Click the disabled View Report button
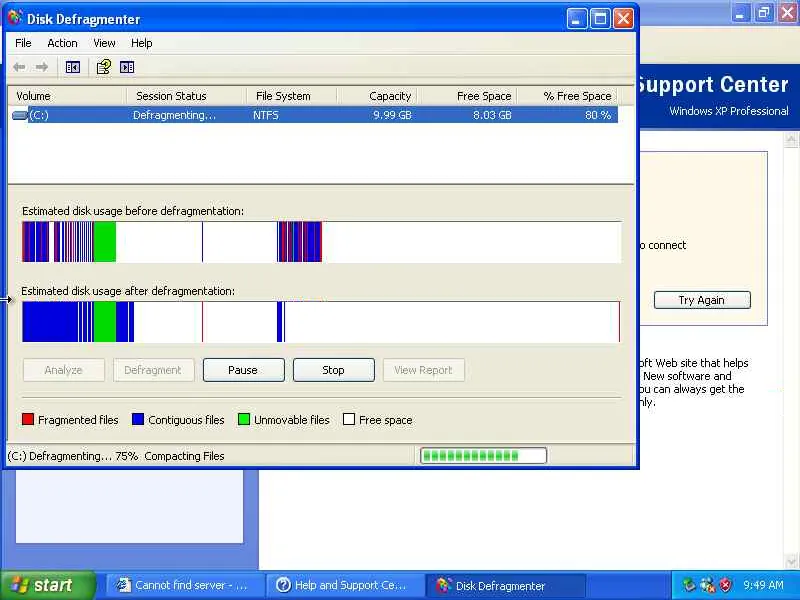This screenshot has height=600, width=800. (x=423, y=370)
